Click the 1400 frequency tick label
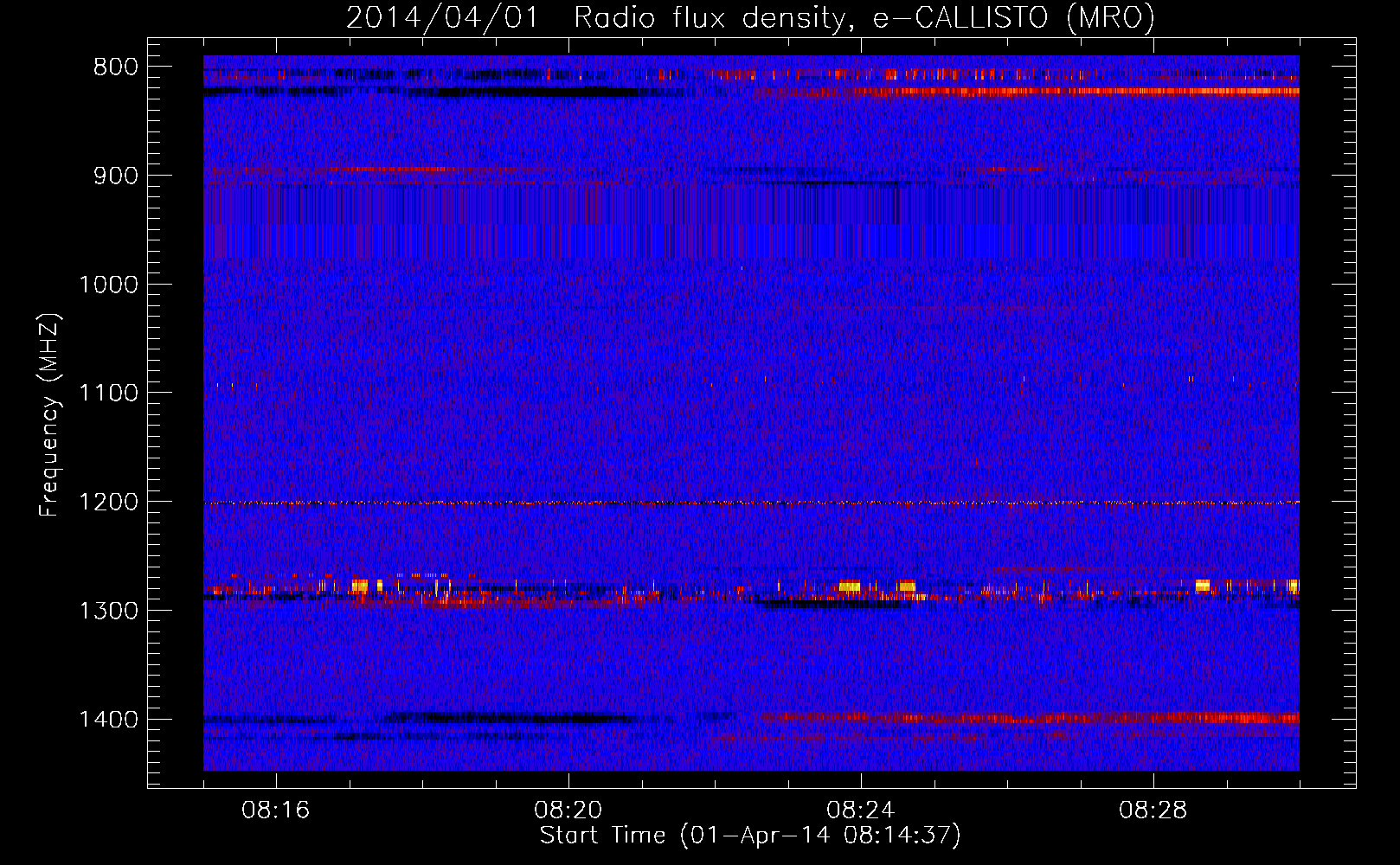Screen dimensions: 1400x865 [108, 720]
